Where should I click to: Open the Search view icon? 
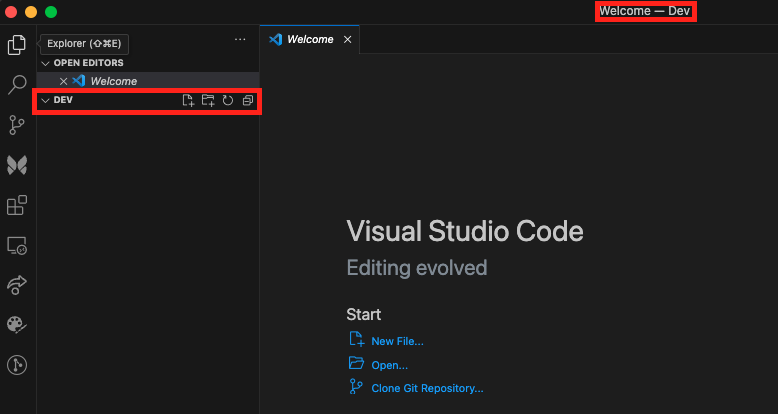pyautogui.click(x=17, y=85)
